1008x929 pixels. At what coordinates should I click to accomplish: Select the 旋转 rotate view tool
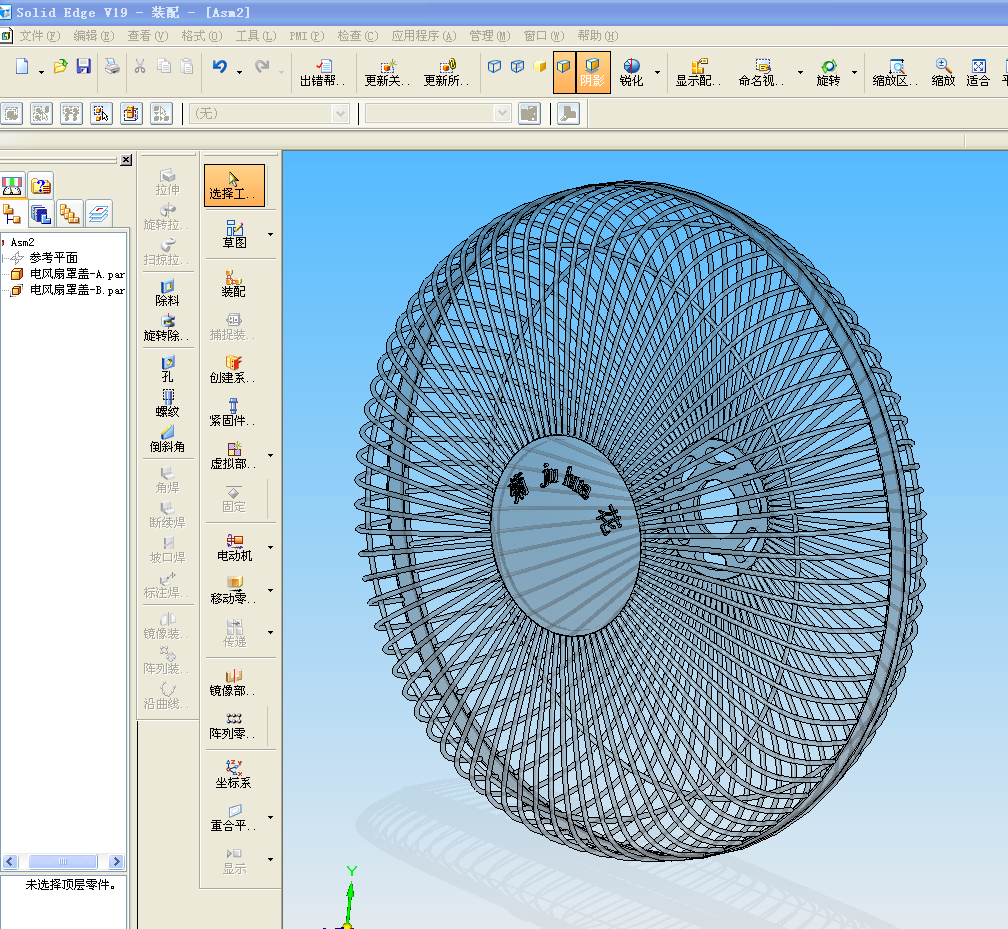(828, 73)
